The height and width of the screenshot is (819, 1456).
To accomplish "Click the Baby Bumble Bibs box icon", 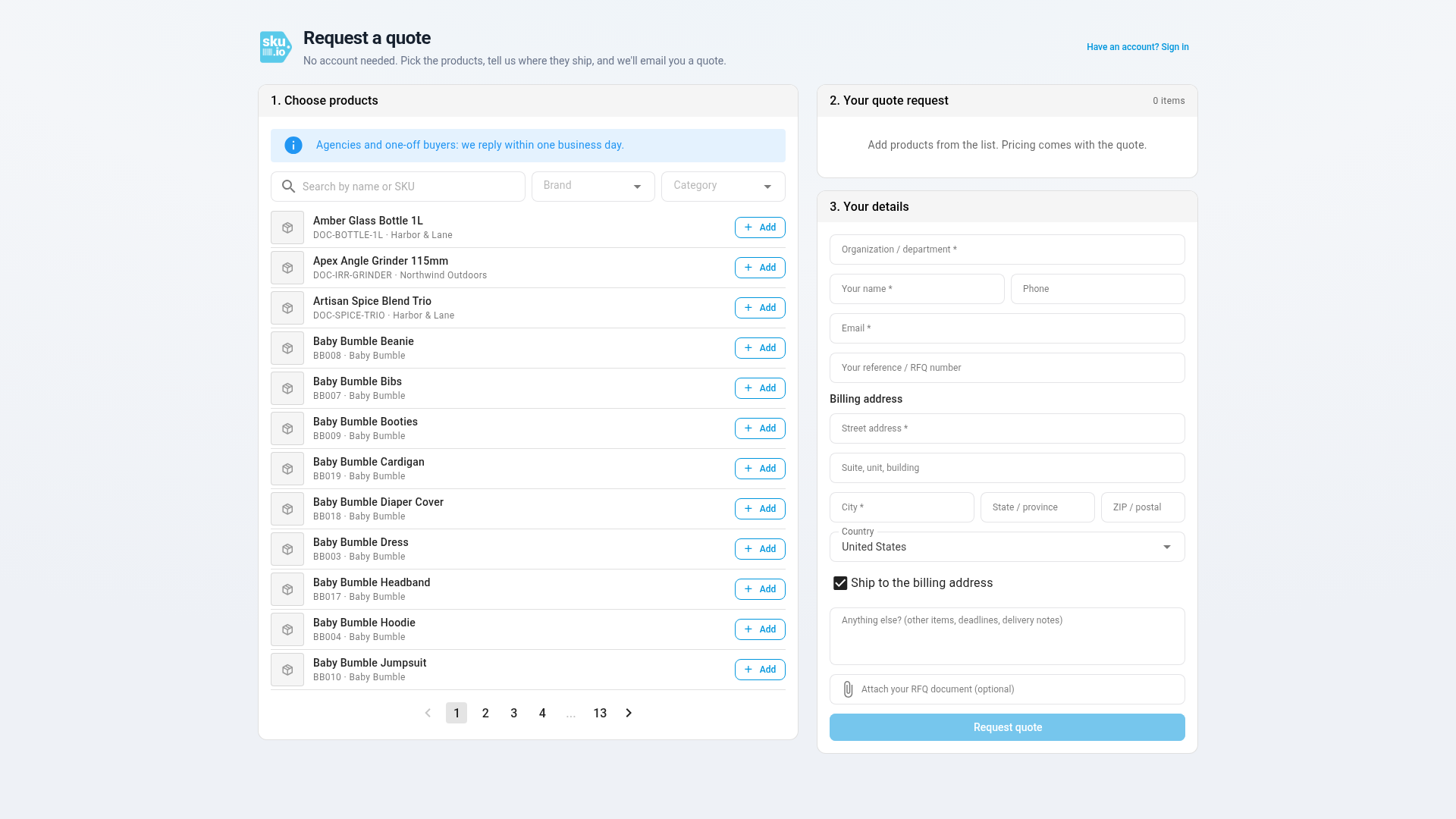I will pos(287,388).
